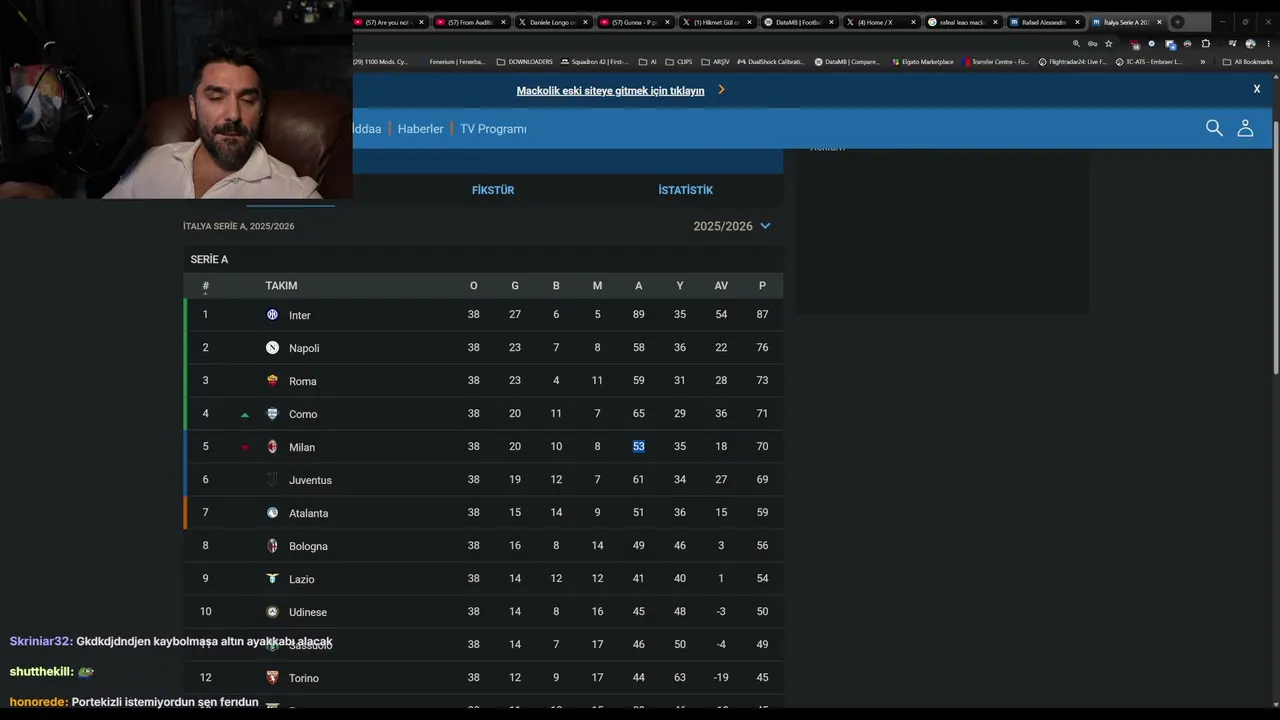Open the Haberler menu item

pyautogui.click(x=420, y=129)
